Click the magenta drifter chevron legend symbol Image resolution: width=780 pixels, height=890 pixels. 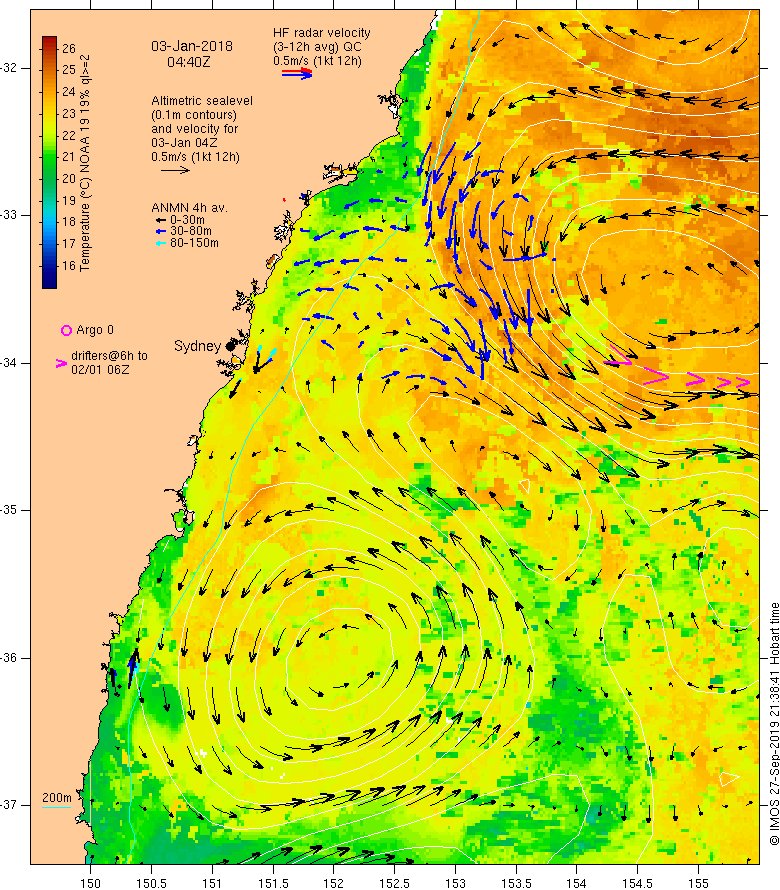(61, 364)
